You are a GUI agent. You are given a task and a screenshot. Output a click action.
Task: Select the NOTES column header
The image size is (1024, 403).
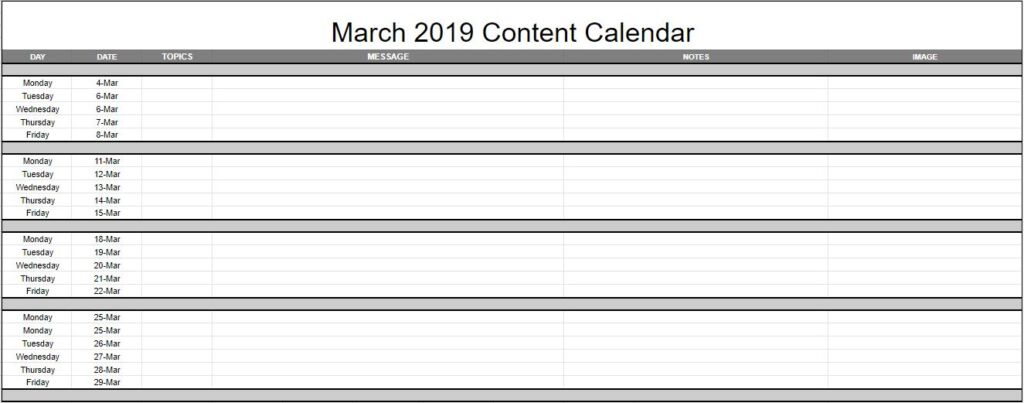[x=696, y=57]
